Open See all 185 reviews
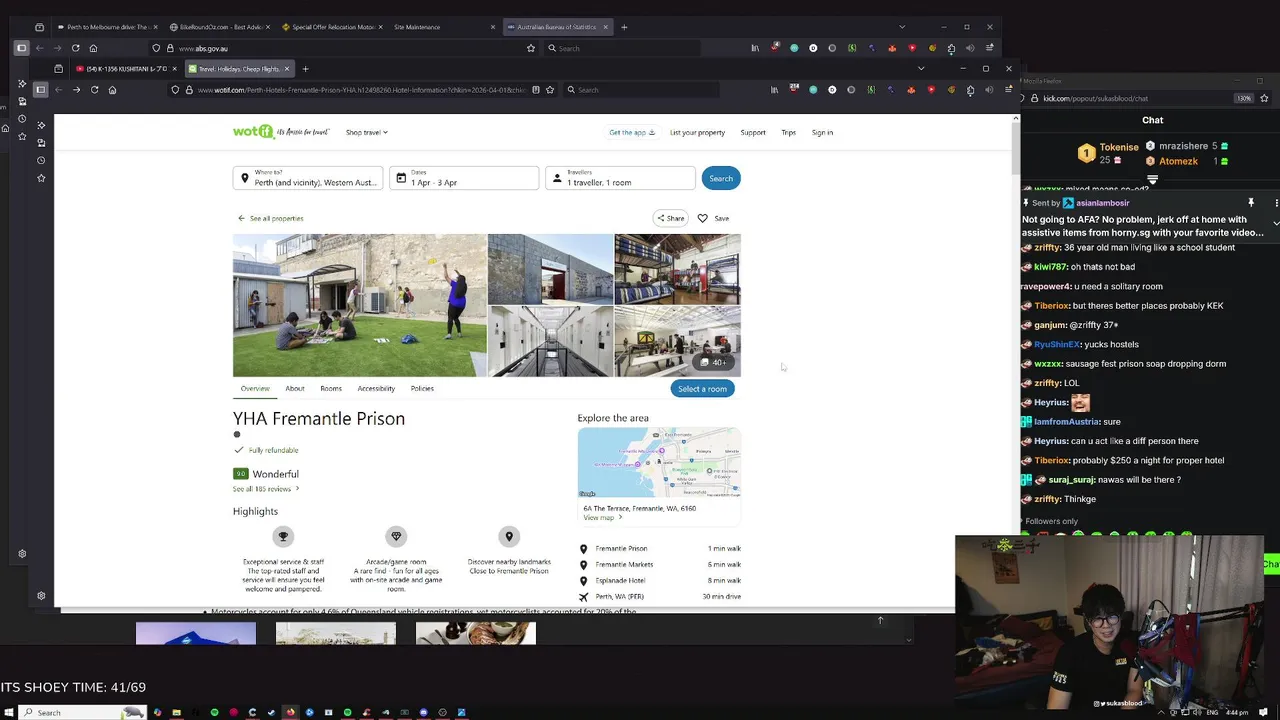This screenshot has height=720, width=1280. tap(266, 489)
